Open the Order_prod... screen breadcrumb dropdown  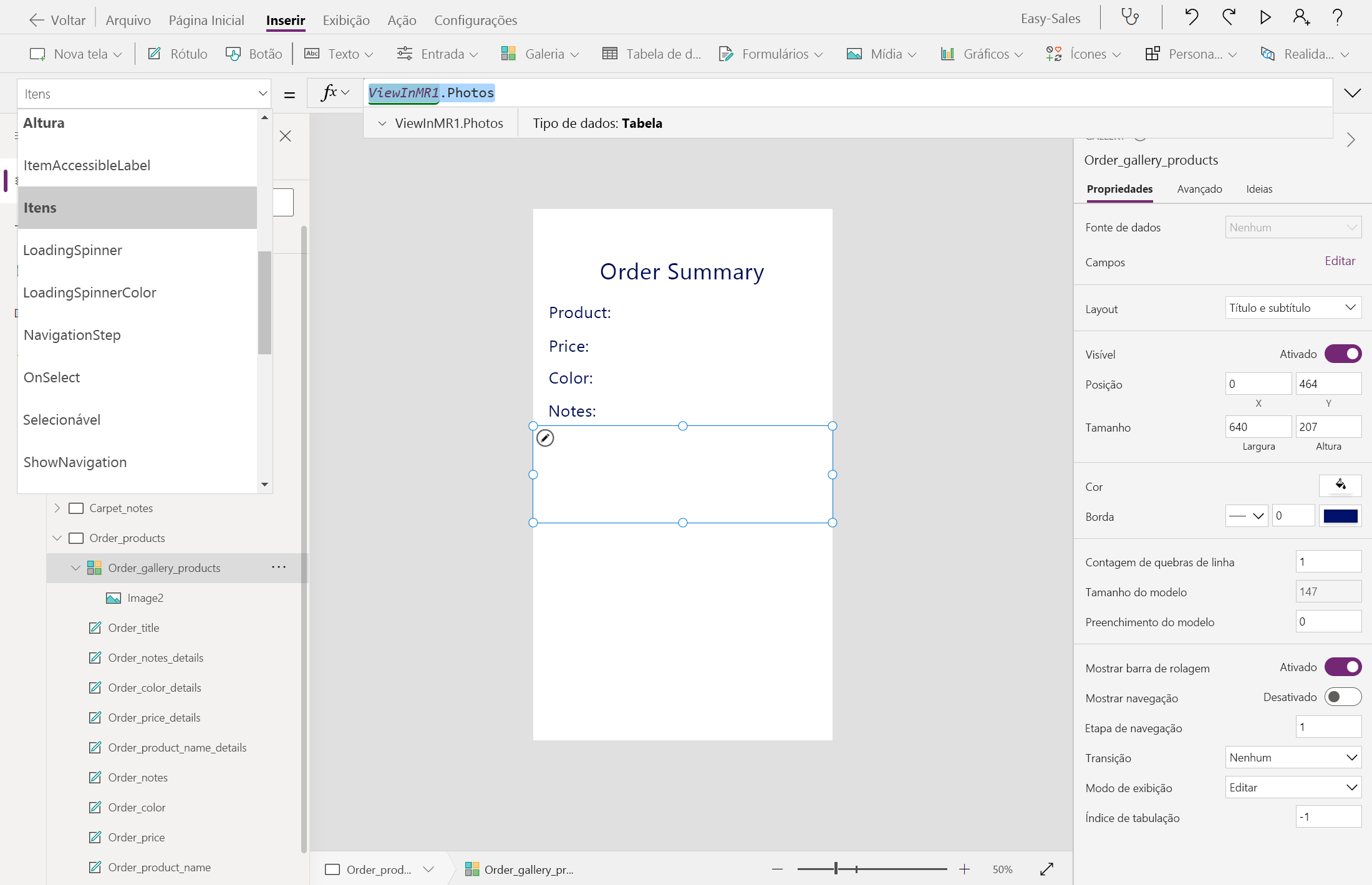pos(428,869)
